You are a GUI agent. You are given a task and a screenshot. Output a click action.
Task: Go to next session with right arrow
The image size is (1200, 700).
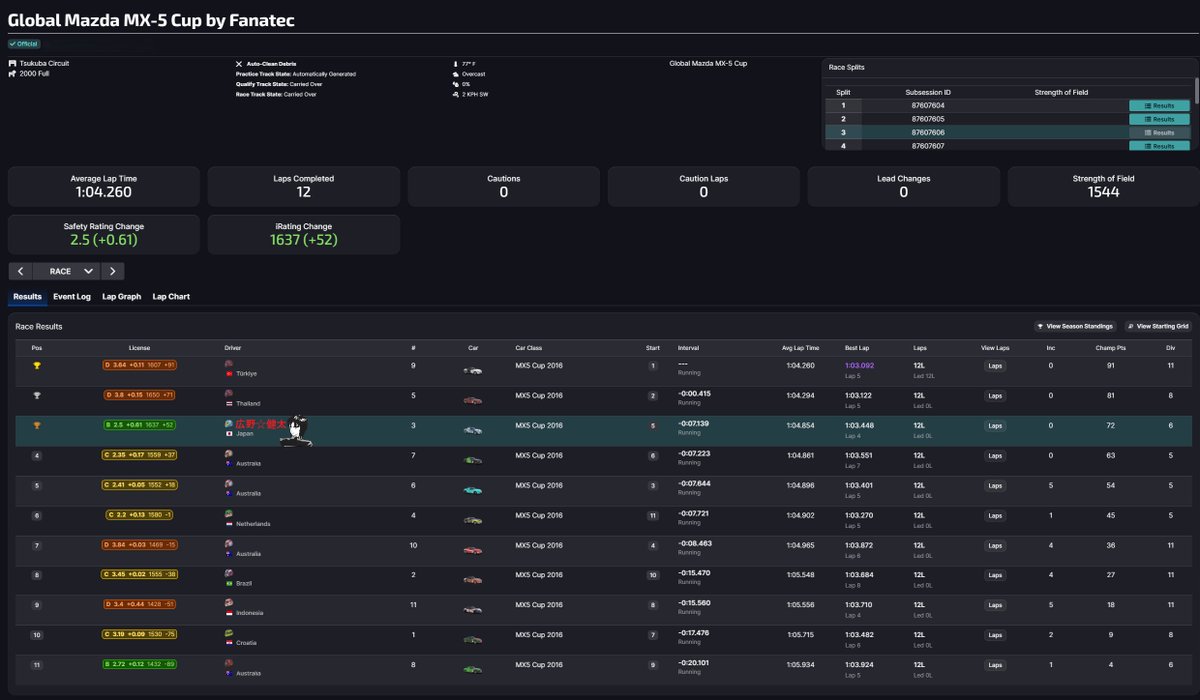(113, 271)
